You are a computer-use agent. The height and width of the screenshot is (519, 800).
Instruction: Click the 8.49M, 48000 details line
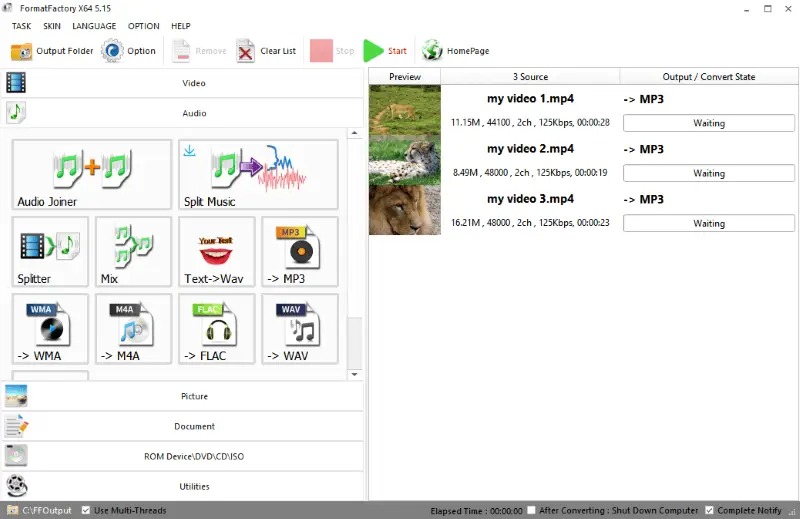(x=530, y=172)
